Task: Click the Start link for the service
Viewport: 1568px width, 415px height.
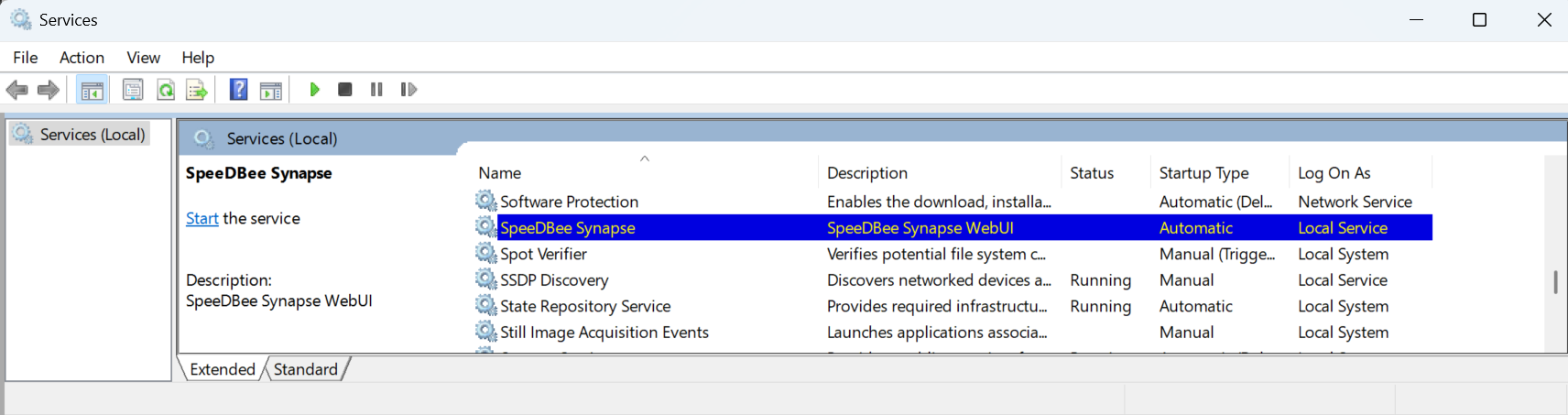Action: click(201, 219)
